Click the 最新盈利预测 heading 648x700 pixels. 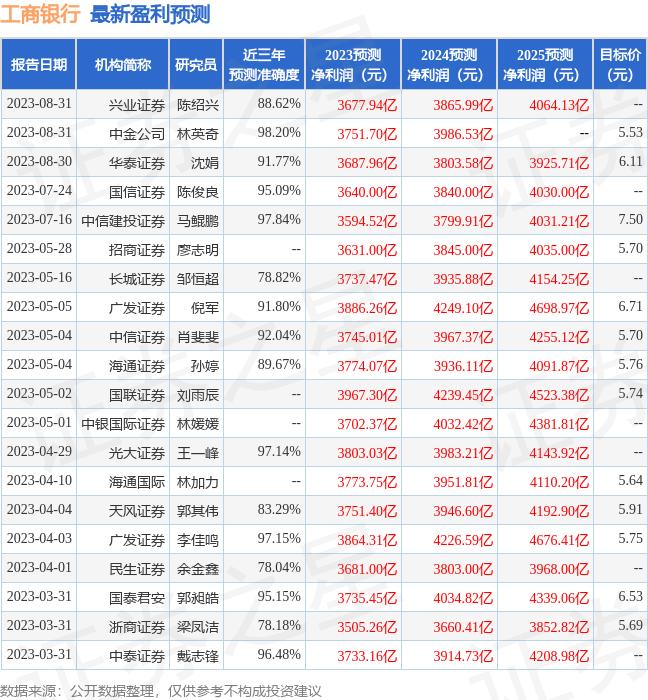150,14
